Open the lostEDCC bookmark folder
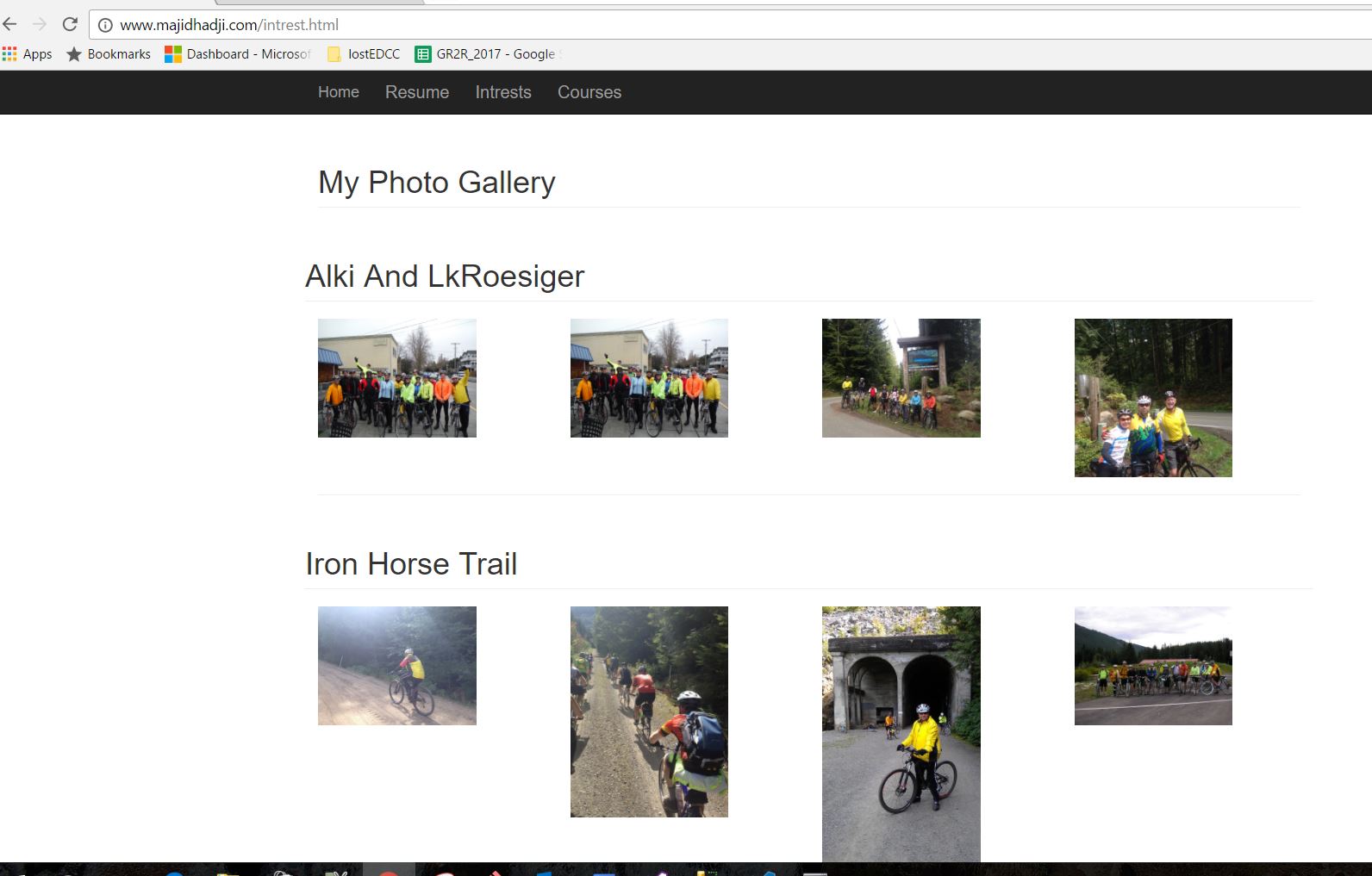 click(364, 54)
